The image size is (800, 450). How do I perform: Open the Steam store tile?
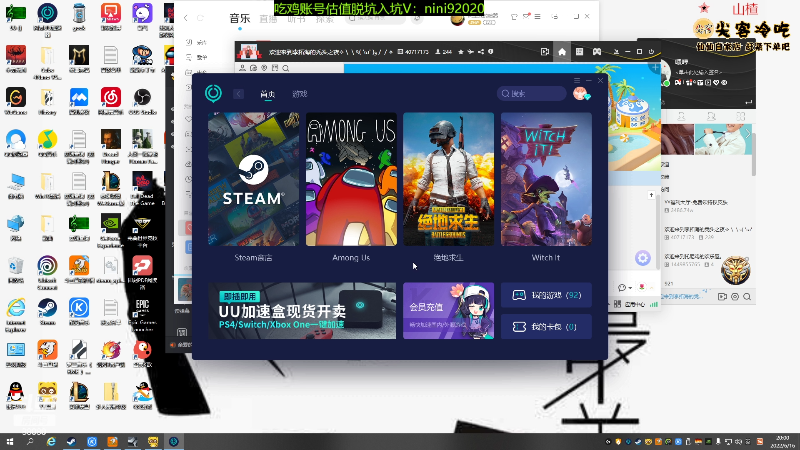click(x=254, y=179)
